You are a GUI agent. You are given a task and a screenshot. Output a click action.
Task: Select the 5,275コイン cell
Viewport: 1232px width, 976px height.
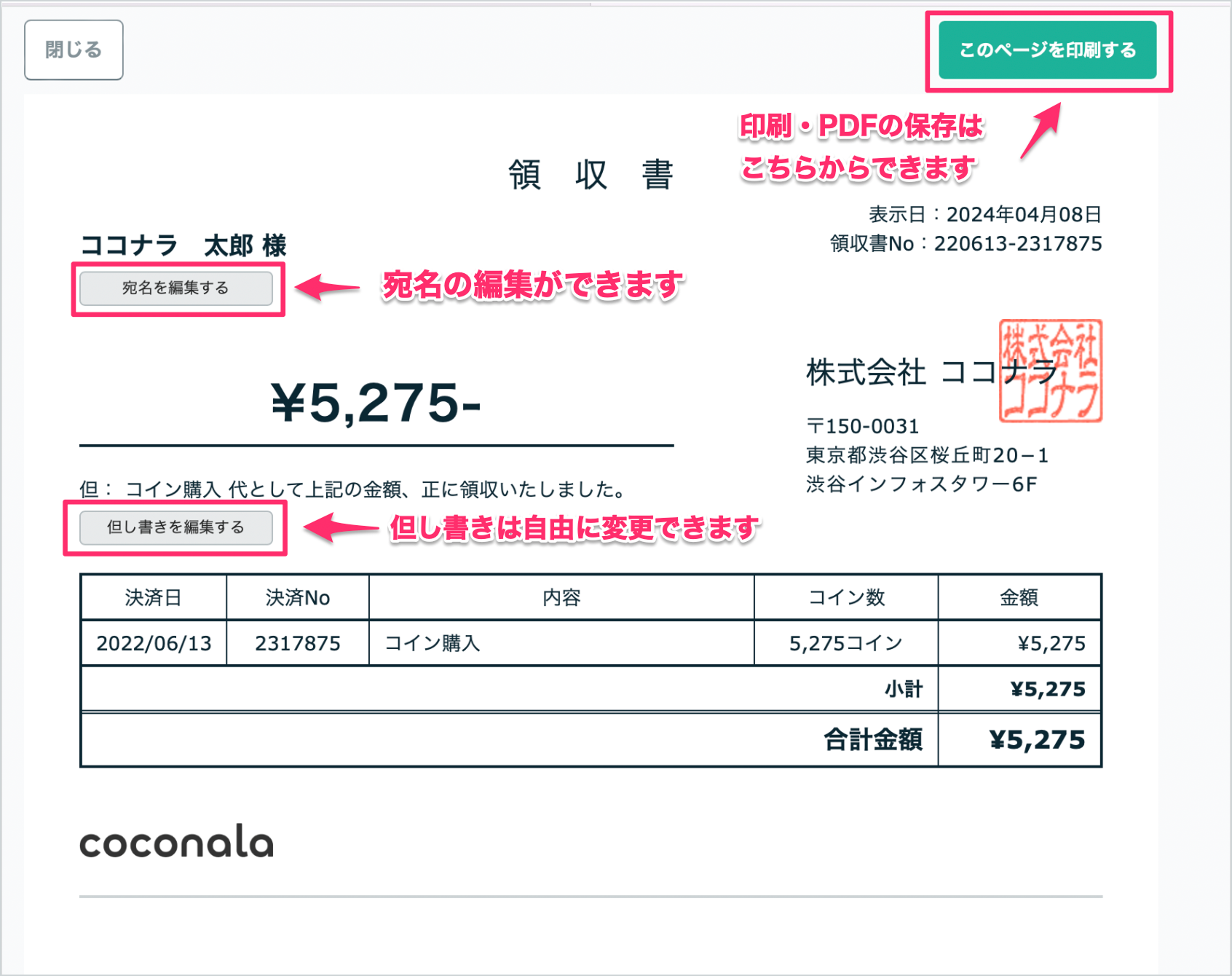click(846, 643)
